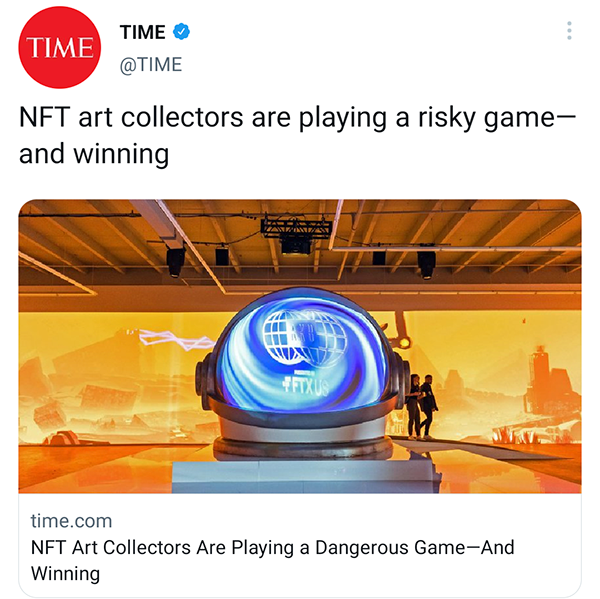Open the time.com domain link
The height and width of the screenshot is (599, 600).
pos(71,521)
